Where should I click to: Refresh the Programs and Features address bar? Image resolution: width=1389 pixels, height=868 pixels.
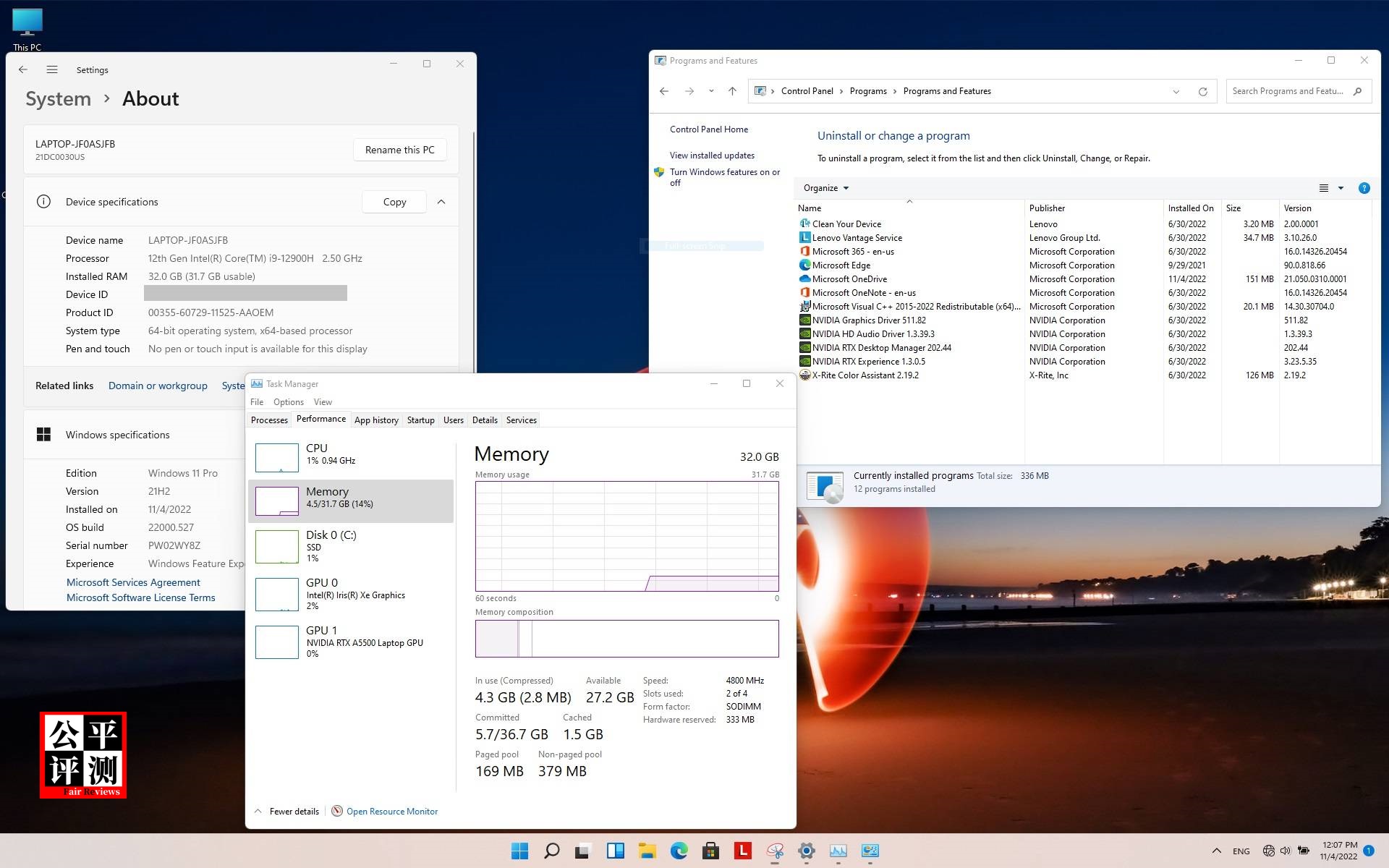click(1203, 91)
